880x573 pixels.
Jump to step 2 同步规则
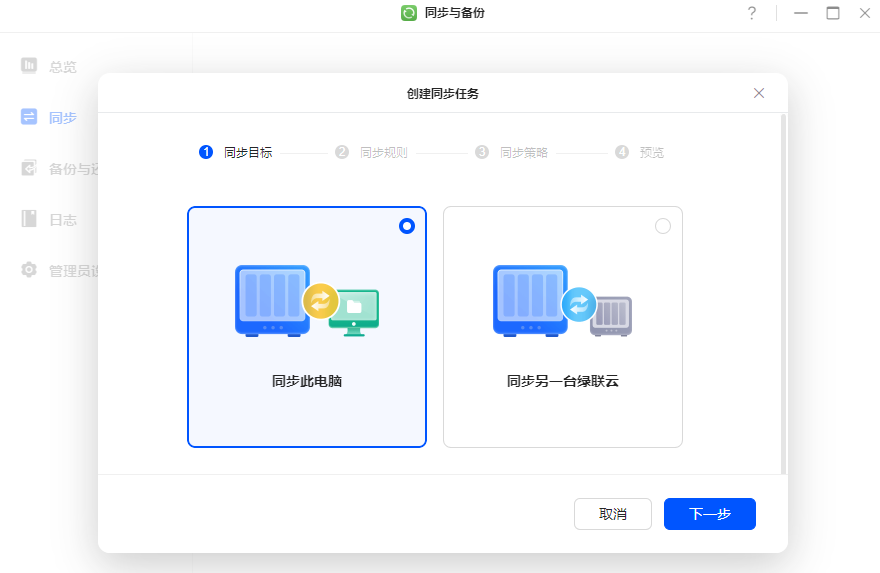click(x=372, y=153)
